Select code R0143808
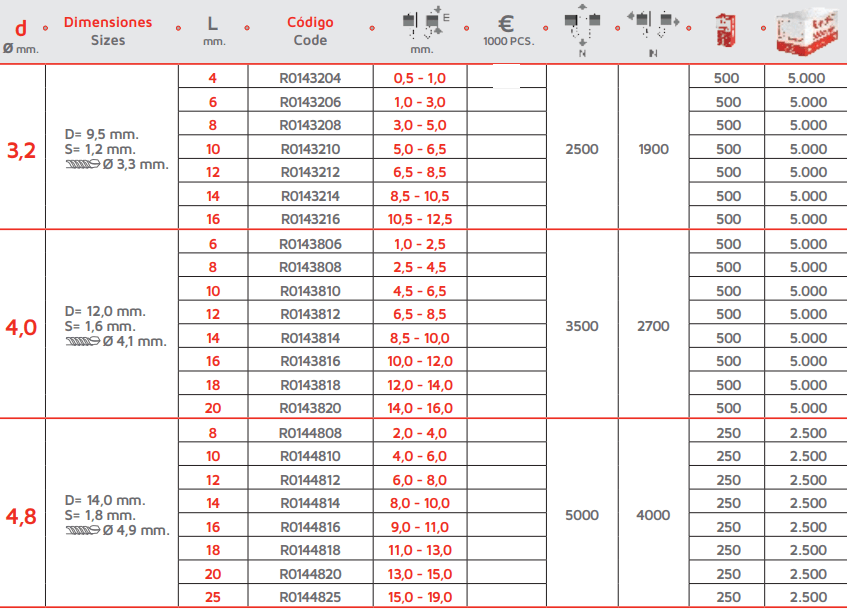This screenshot has width=847, height=610. [x=310, y=267]
